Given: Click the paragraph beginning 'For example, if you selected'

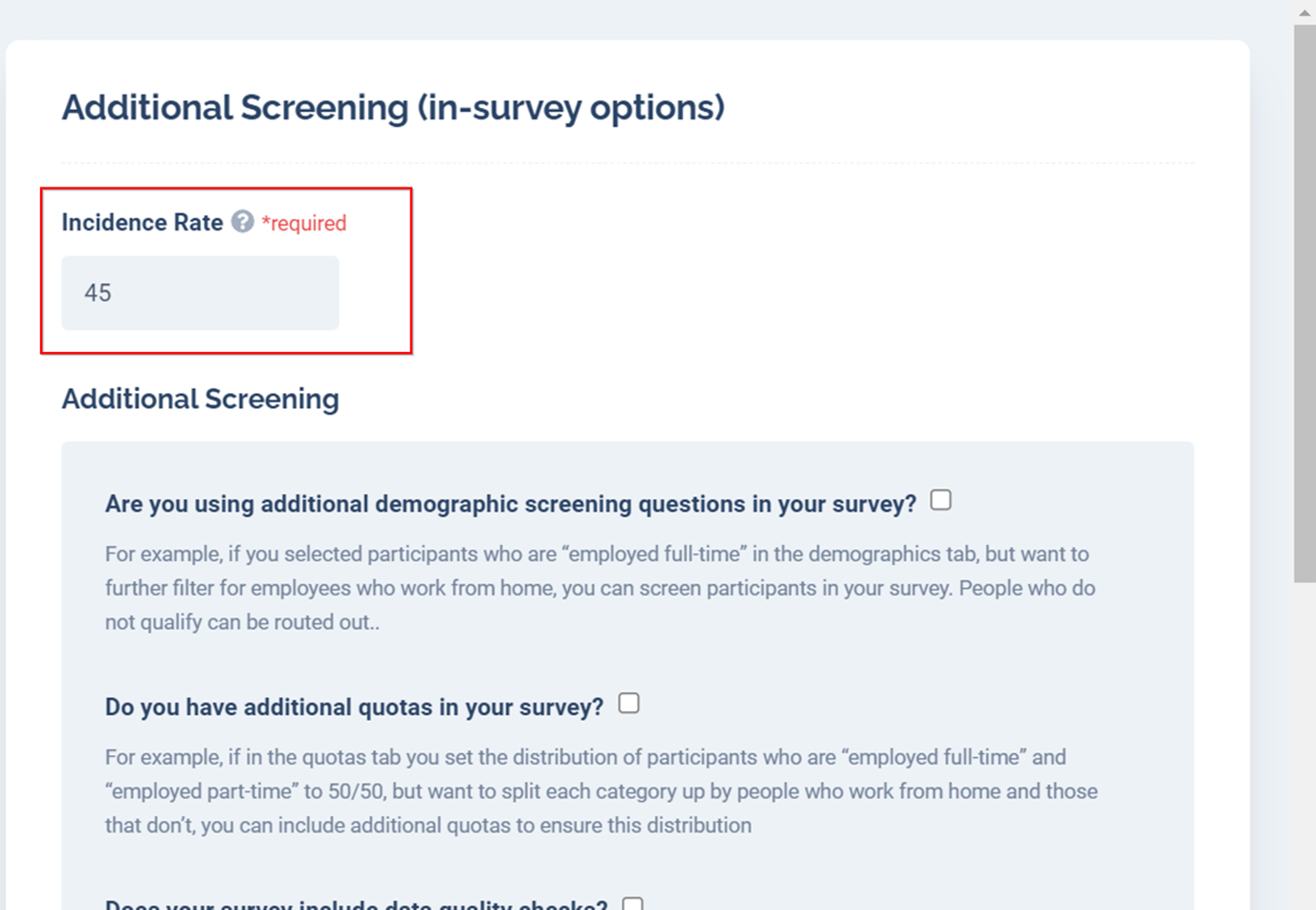Looking at the screenshot, I should (601, 588).
